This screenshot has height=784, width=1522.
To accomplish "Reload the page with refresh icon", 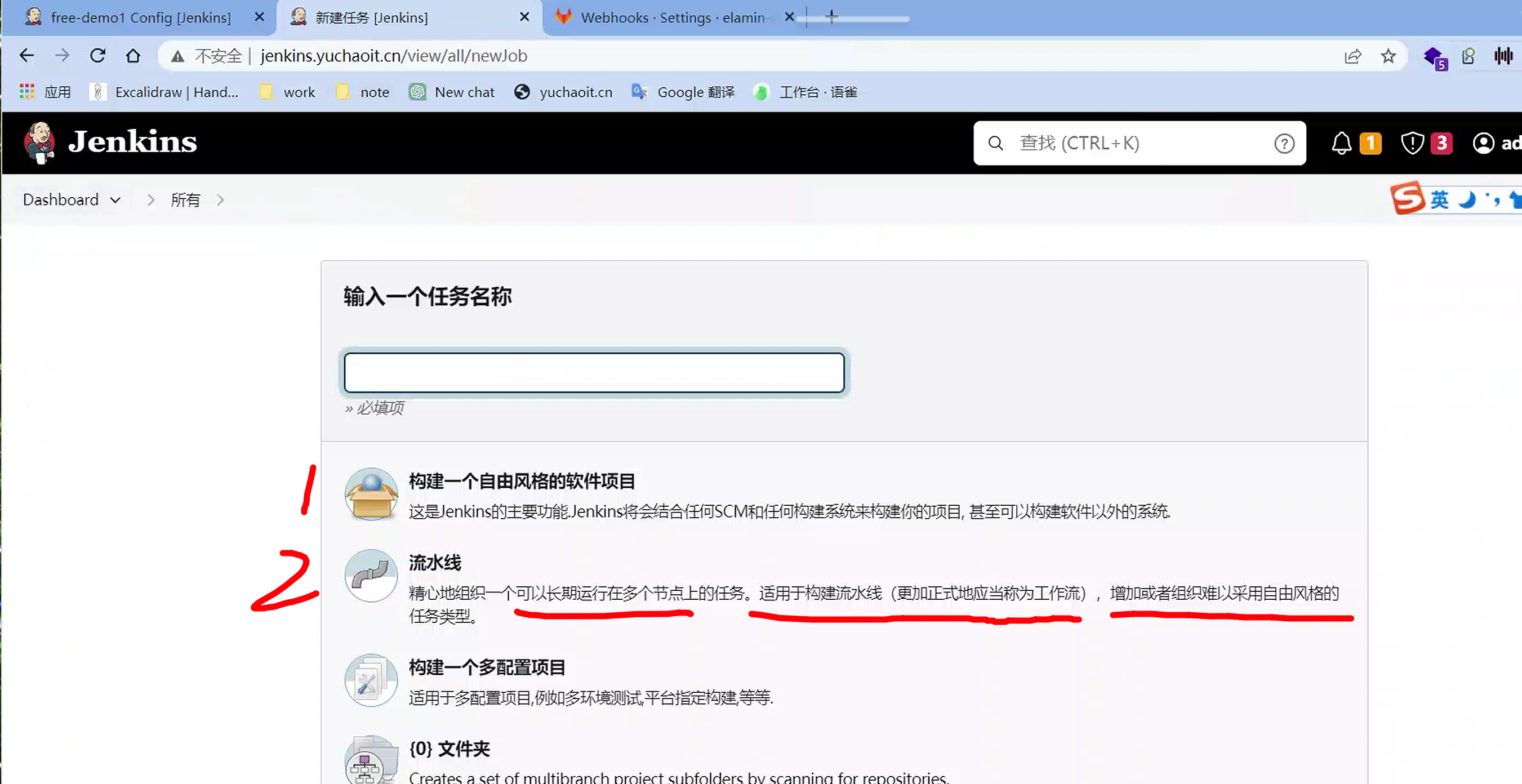I will click(97, 56).
